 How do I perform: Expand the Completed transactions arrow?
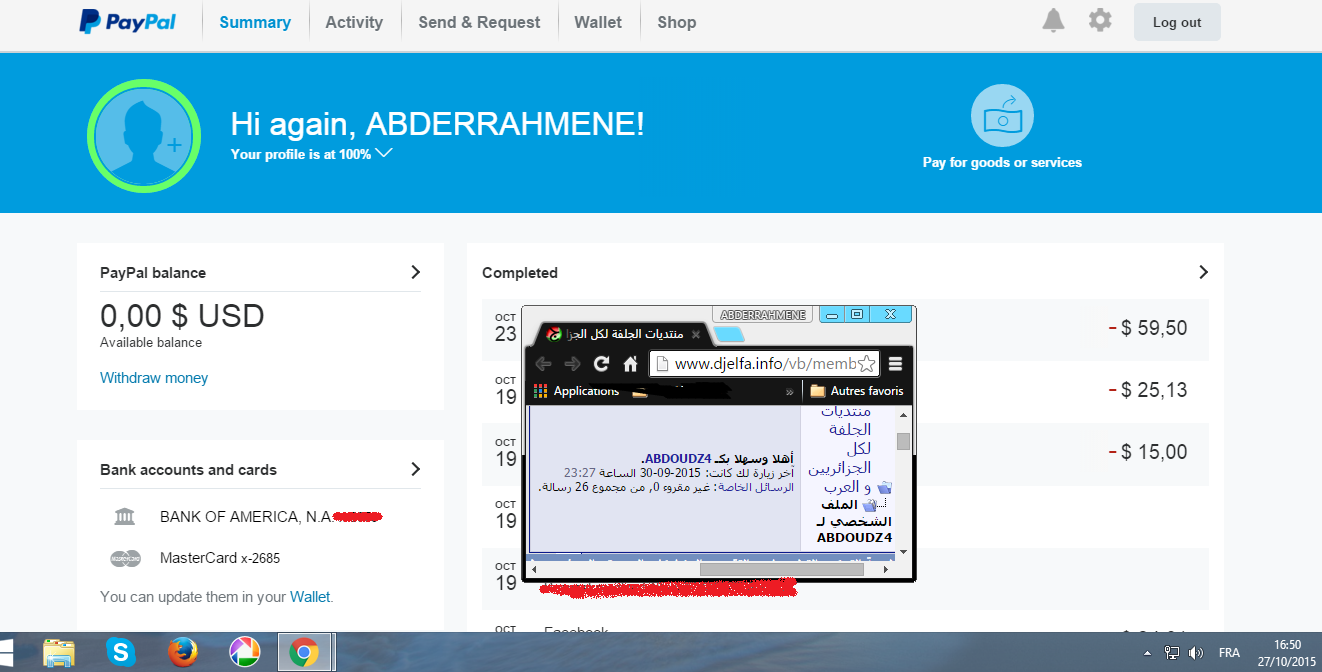[1203, 272]
